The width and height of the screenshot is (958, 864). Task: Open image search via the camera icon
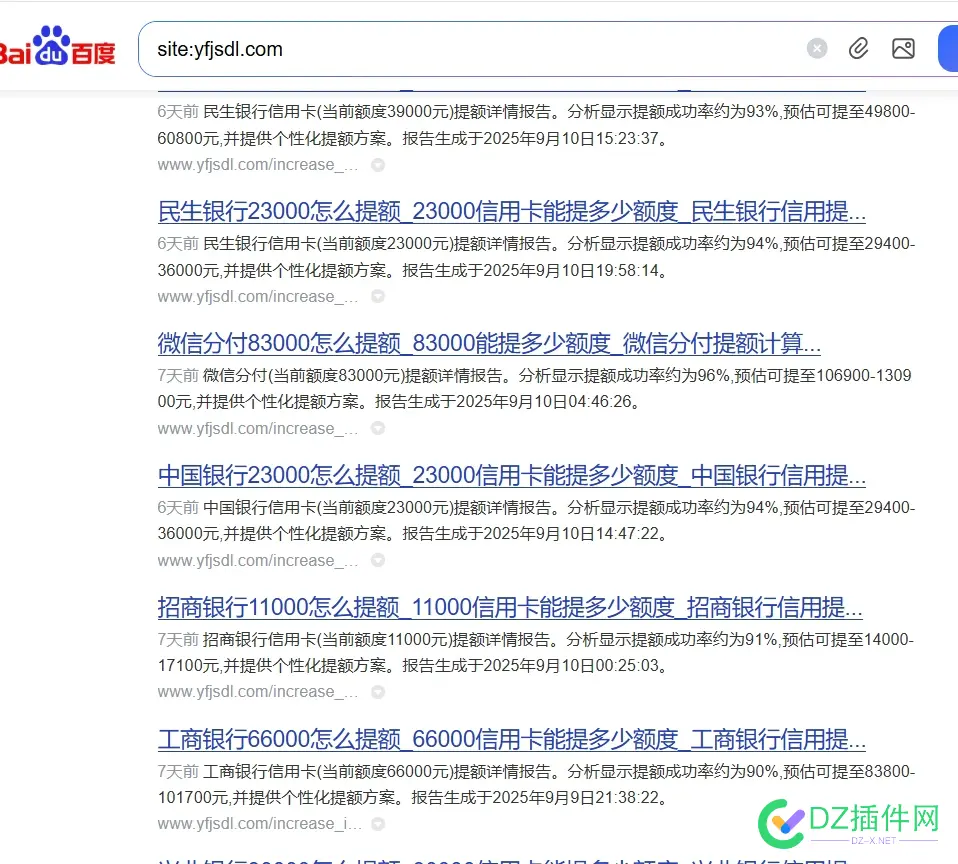(x=903, y=48)
